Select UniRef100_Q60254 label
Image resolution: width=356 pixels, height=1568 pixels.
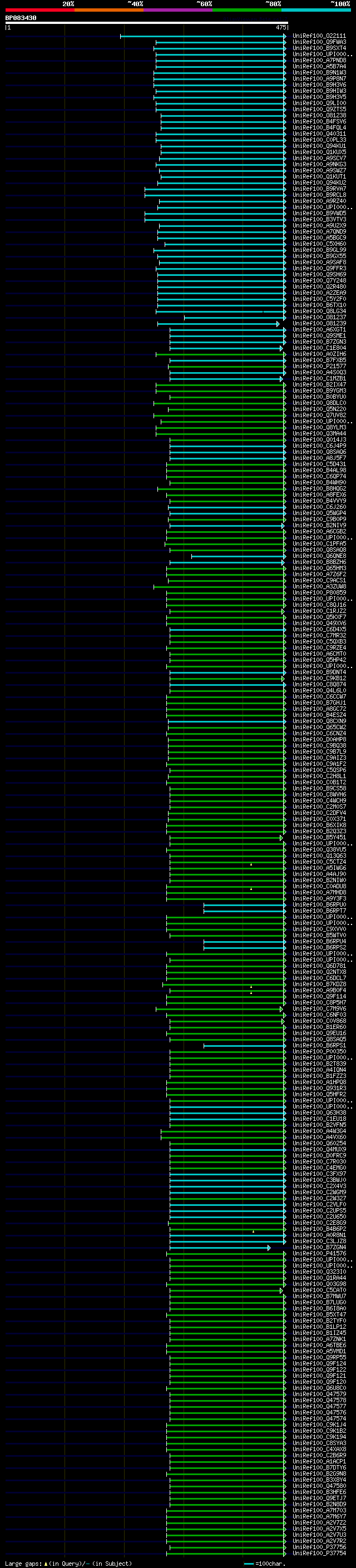click(319, 1144)
